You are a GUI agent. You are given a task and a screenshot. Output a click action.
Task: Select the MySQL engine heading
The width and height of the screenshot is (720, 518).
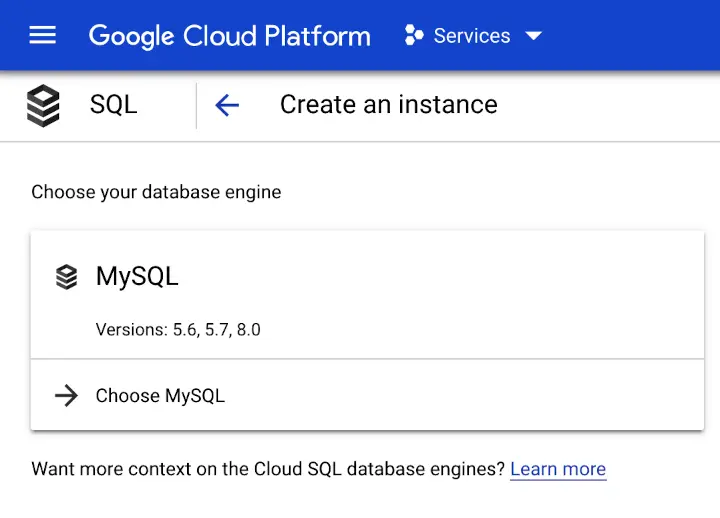(137, 277)
